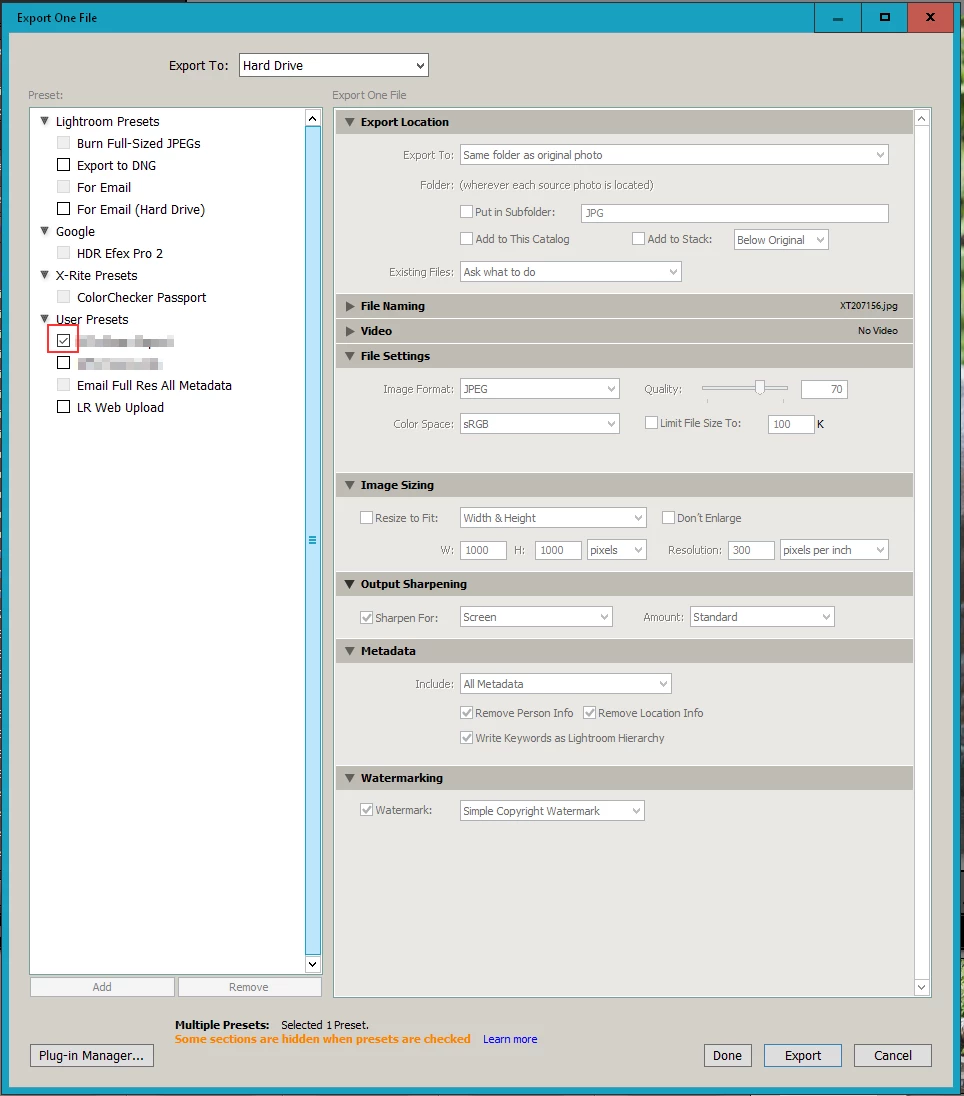Viewport: 964px width, 1096px height.
Task: Open Simple Copyright Watermark dropdown
Action: coord(552,811)
